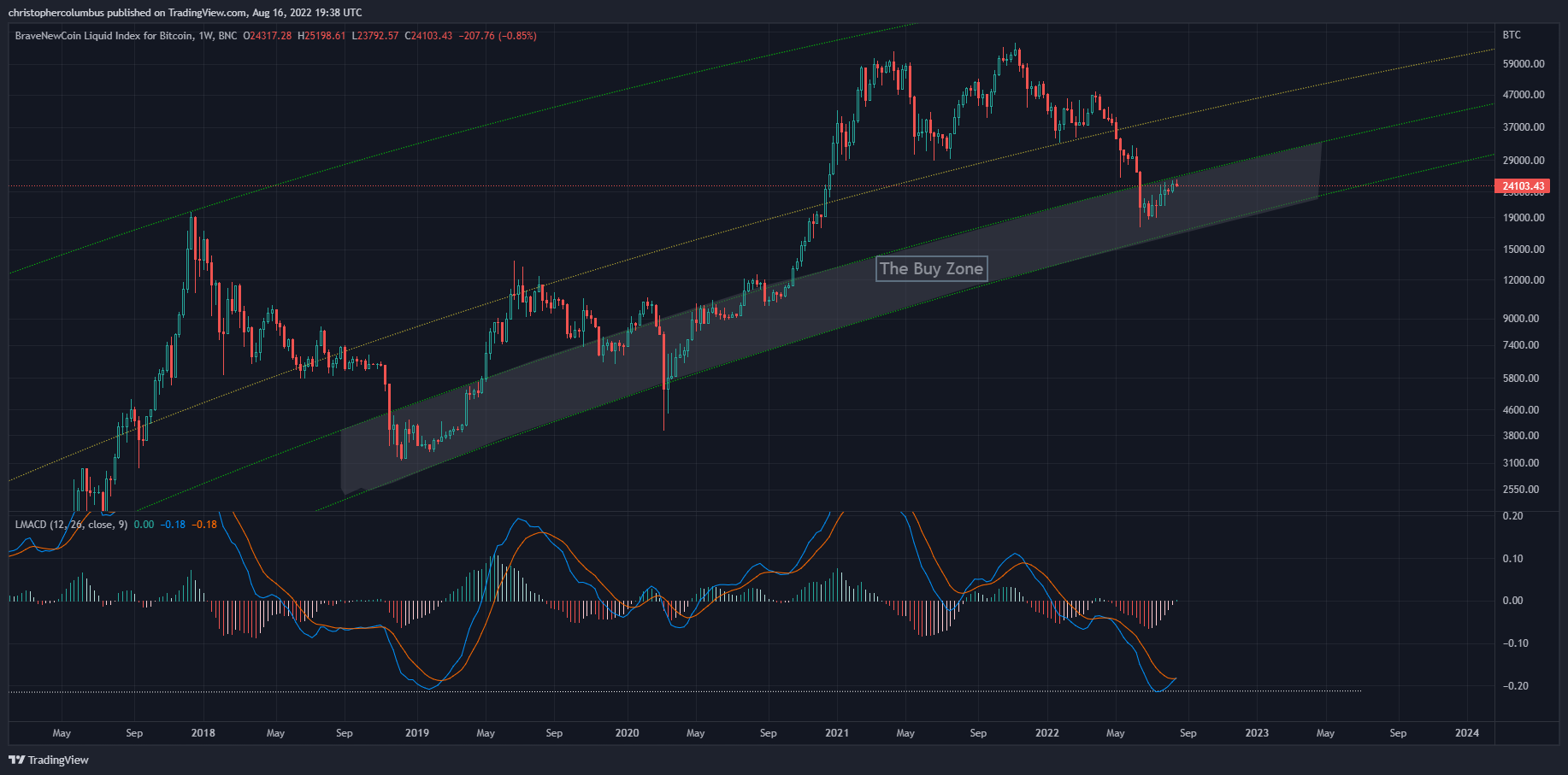Click the orange LMACD signal value −0.18
This screenshot has width=1568, height=775.
[x=204, y=524]
